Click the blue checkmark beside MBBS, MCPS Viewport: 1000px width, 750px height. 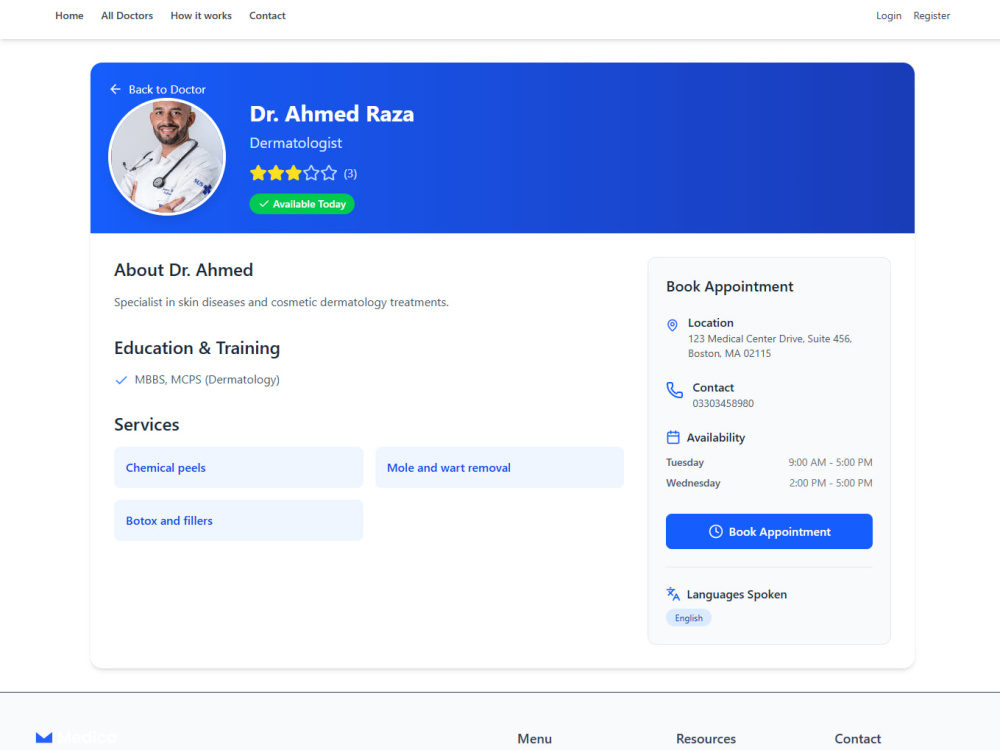[x=121, y=380]
